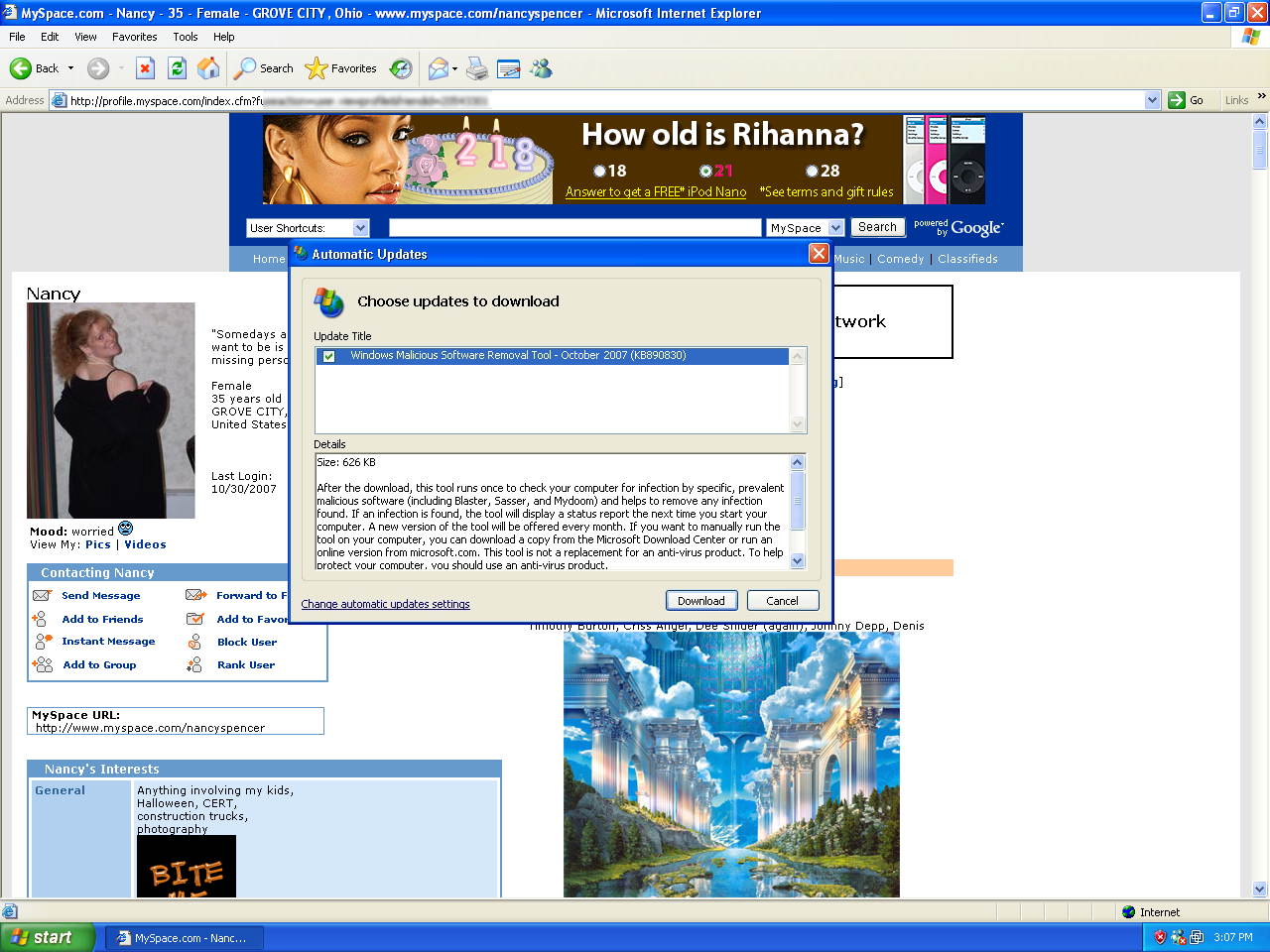Click in the MySpace search text field

(574, 228)
